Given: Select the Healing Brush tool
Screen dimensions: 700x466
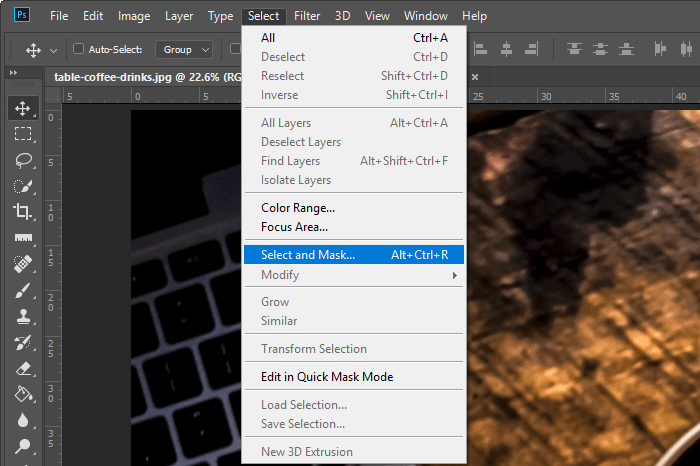Looking at the screenshot, I should 23,264.
